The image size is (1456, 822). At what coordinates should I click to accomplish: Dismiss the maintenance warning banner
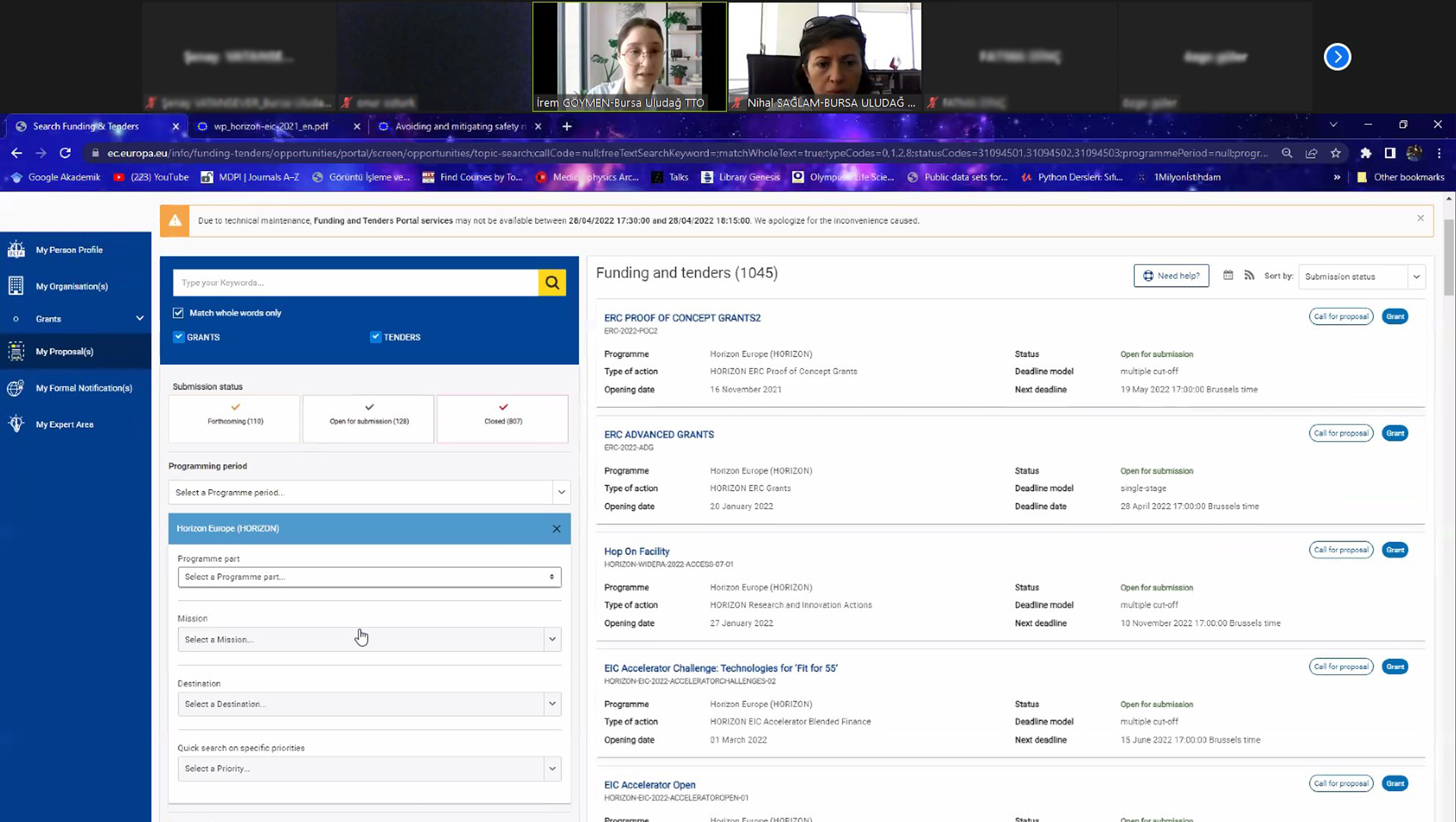tap(1420, 218)
